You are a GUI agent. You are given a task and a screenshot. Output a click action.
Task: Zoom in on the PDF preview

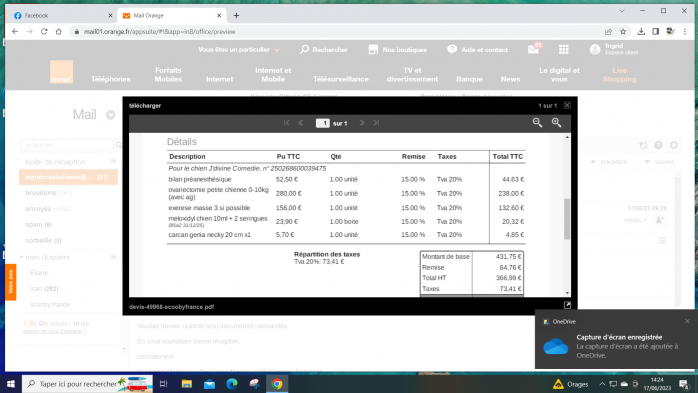tap(556, 123)
